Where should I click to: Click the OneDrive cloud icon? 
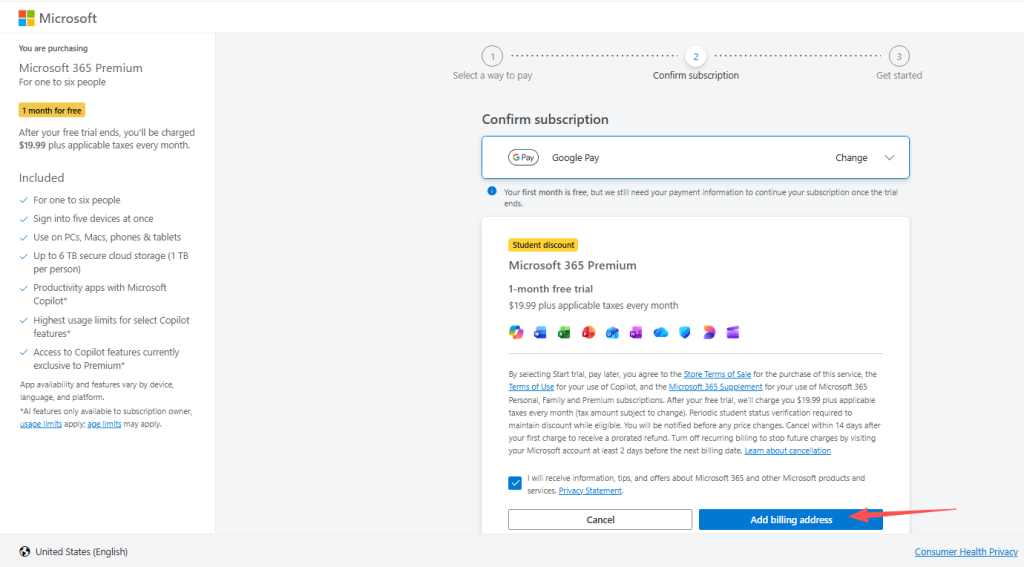click(660, 332)
